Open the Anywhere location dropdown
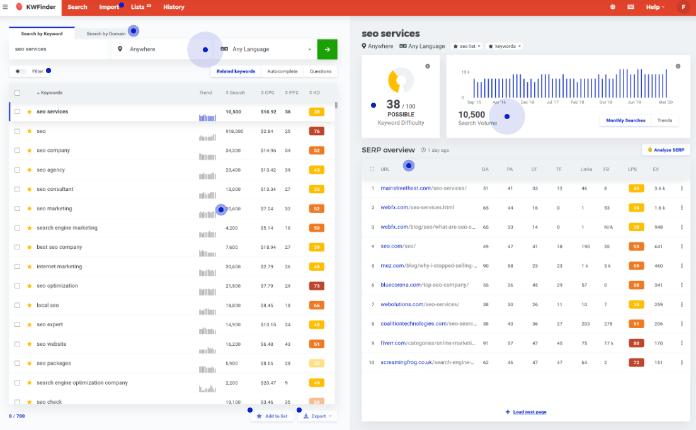Image resolution: width=696 pixels, height=430 pixels. 162,49
